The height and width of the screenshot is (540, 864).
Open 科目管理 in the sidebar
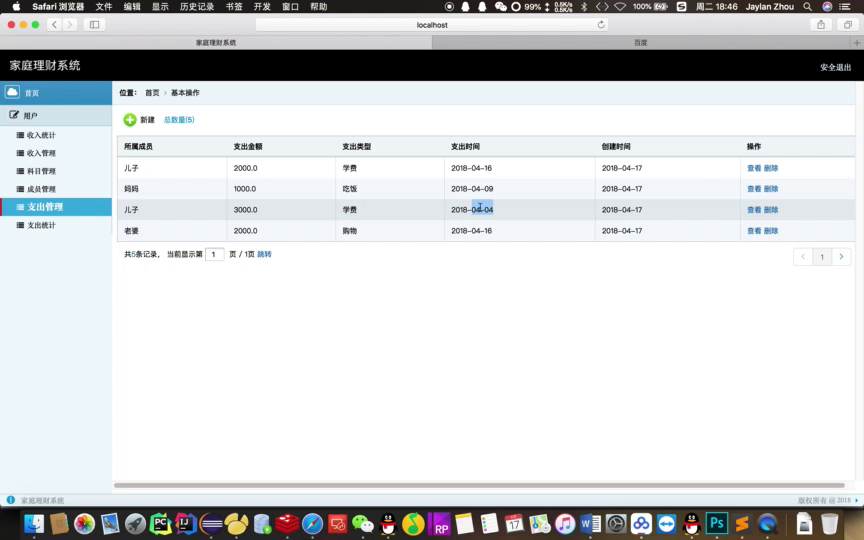41,171
